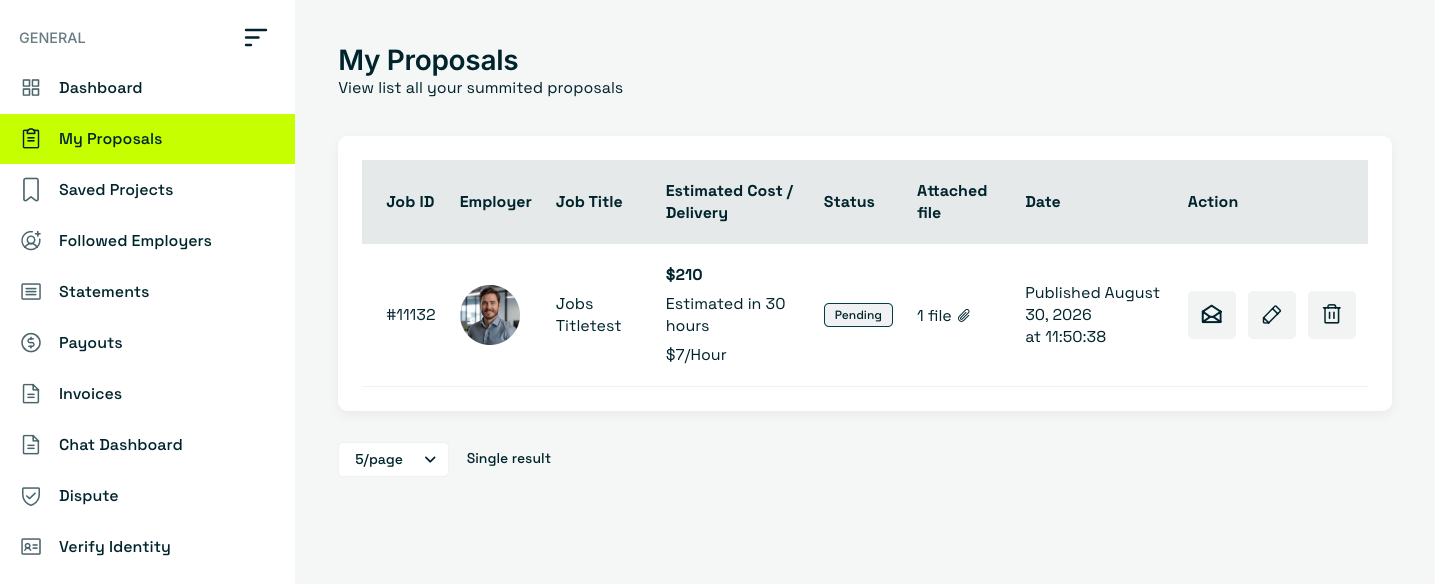
Task: Click the Dashboard grid icon in sidebar
Action: click(31, 88)
